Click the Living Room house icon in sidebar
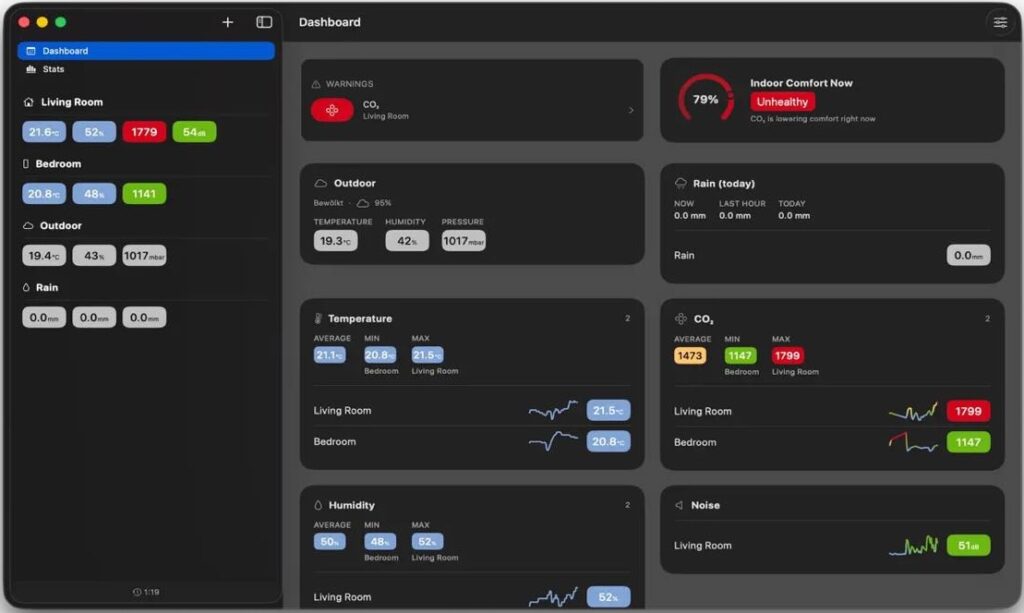Image resolution: width=1024 pixels, height=613 pixels. click(x=28, y=102)
